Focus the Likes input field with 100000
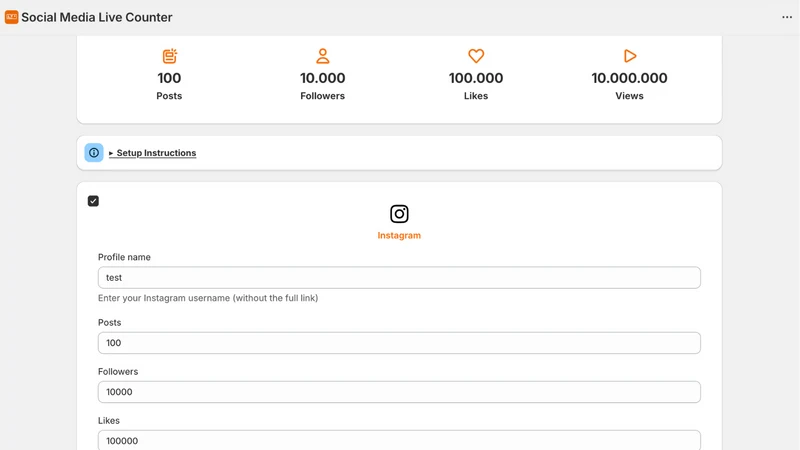800x450 pixels. click(399, 440)
